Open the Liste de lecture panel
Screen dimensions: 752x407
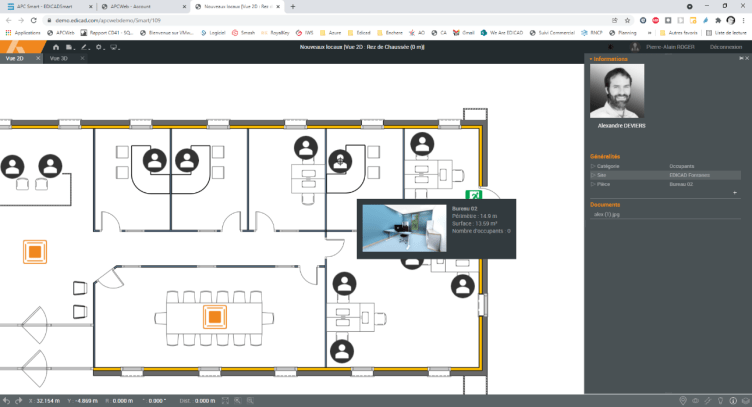coord(726,33)
